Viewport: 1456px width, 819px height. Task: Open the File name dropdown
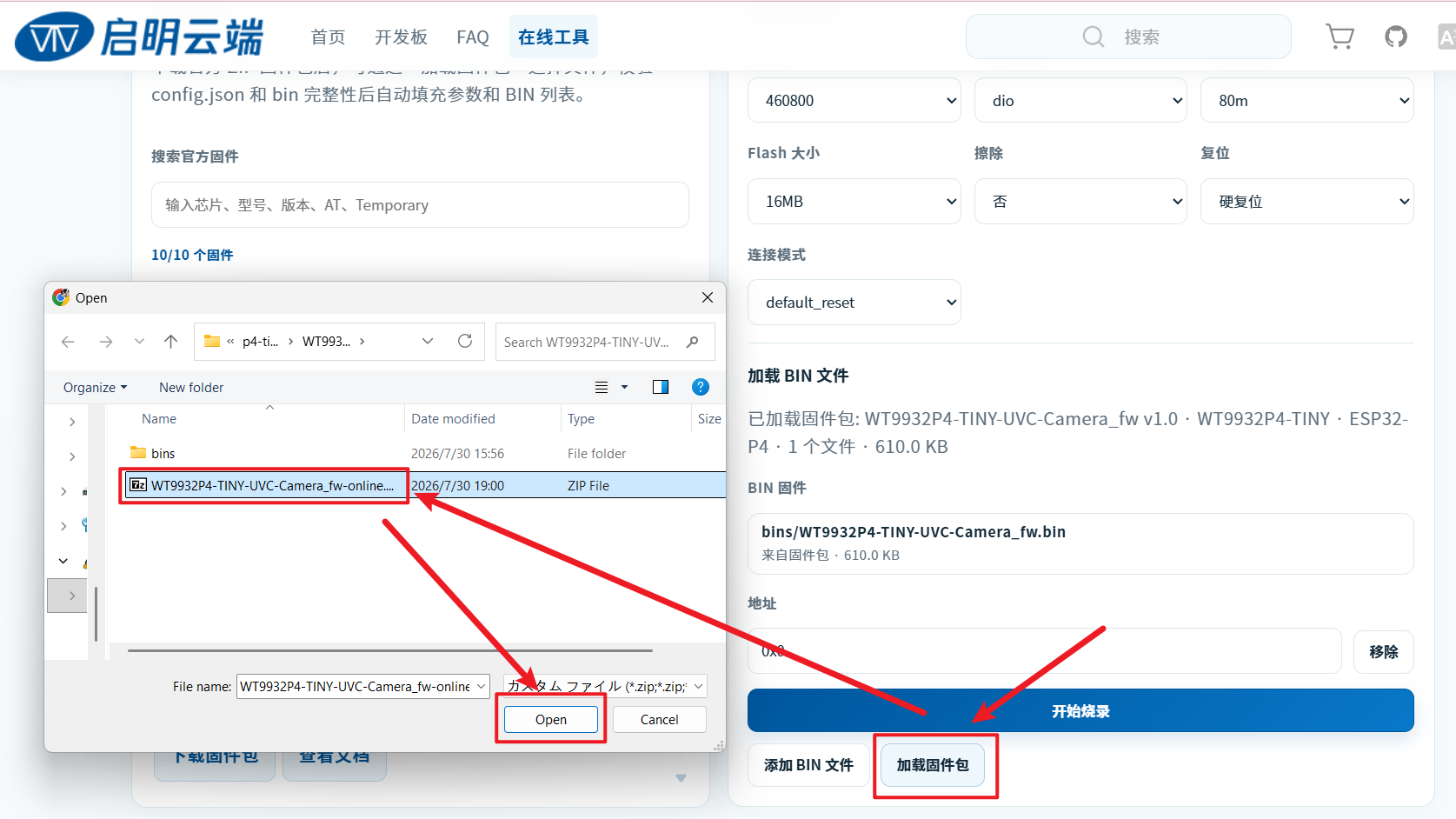[x=481, y=686]
